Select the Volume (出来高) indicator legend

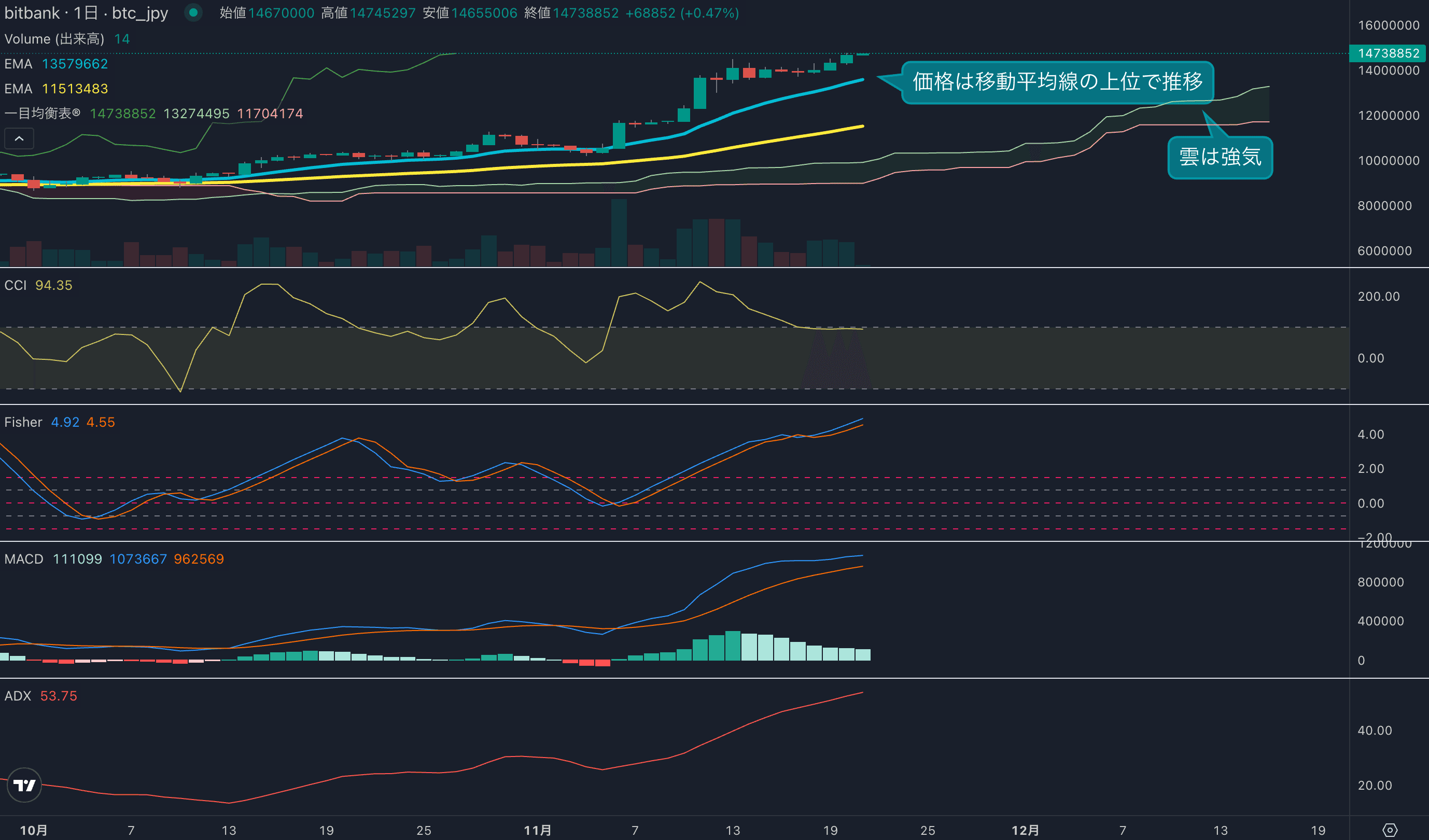[x=54, y=38]
